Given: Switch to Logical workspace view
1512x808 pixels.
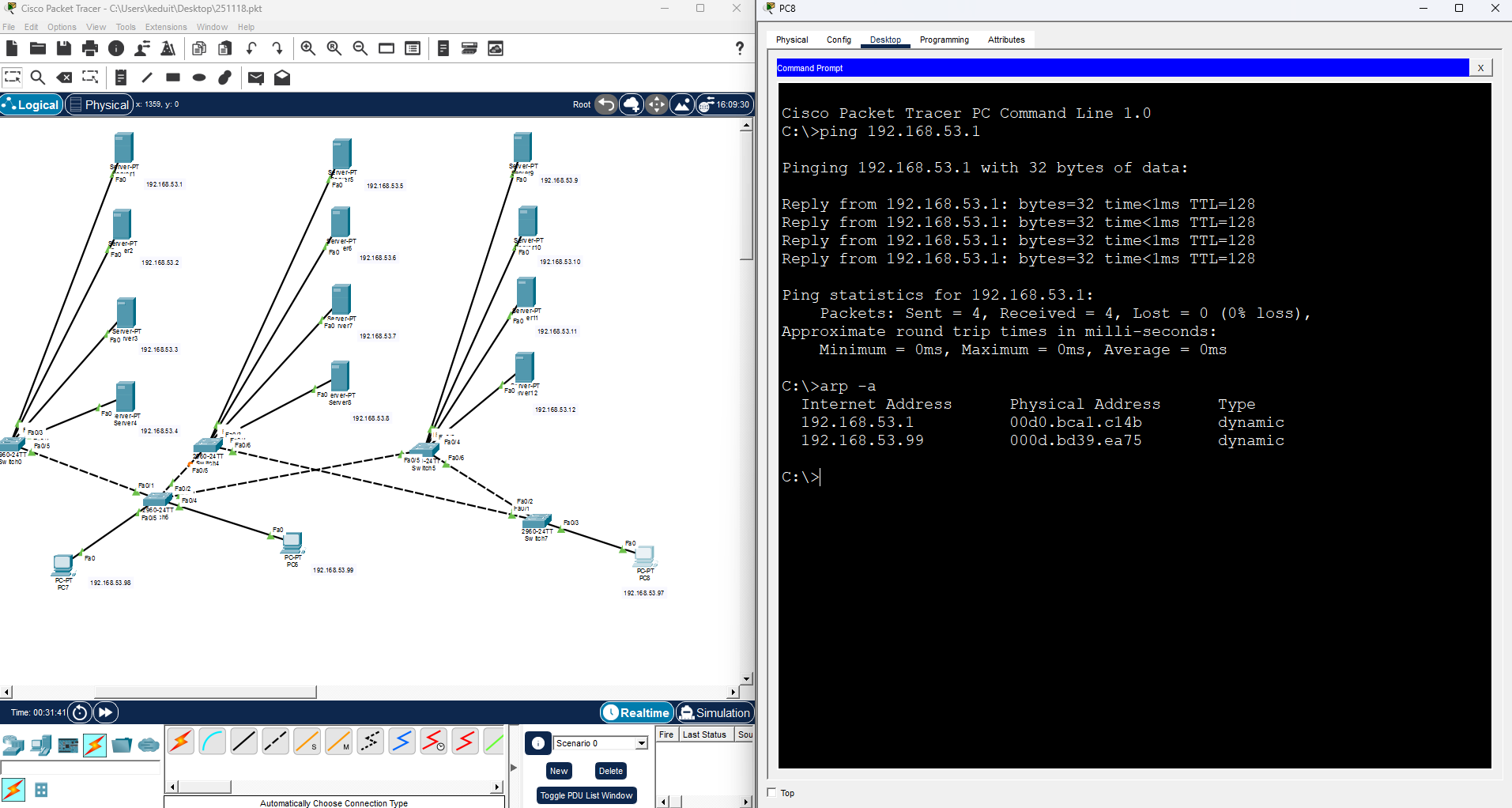Looking at the screenshot, I should (x=32, y=104).
